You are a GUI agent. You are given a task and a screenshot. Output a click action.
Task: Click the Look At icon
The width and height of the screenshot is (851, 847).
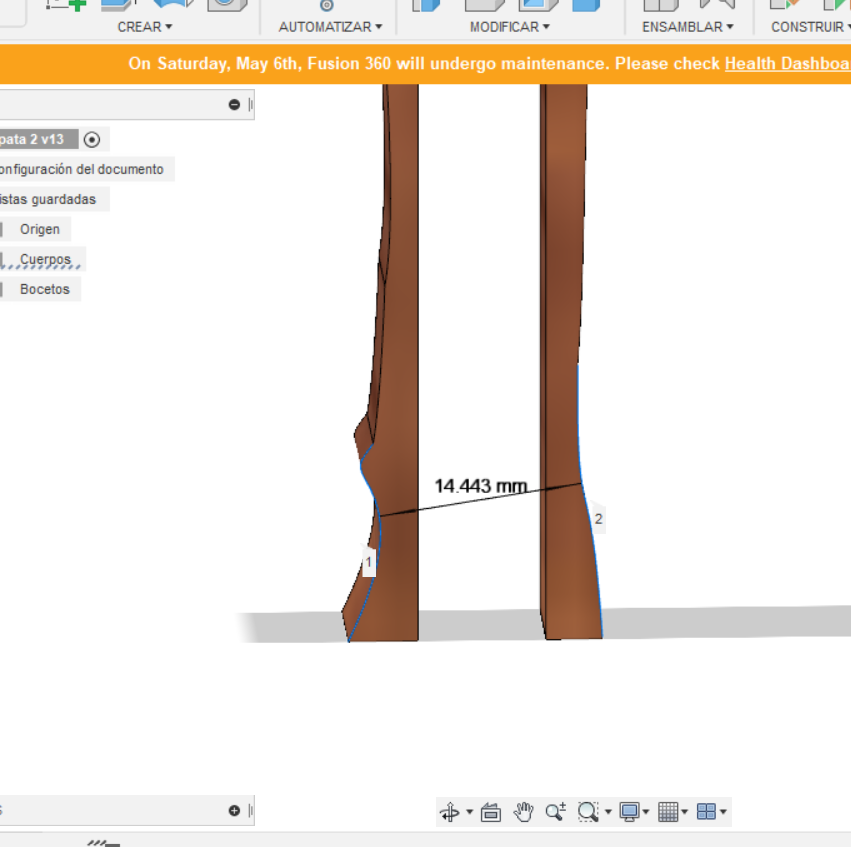489,811
